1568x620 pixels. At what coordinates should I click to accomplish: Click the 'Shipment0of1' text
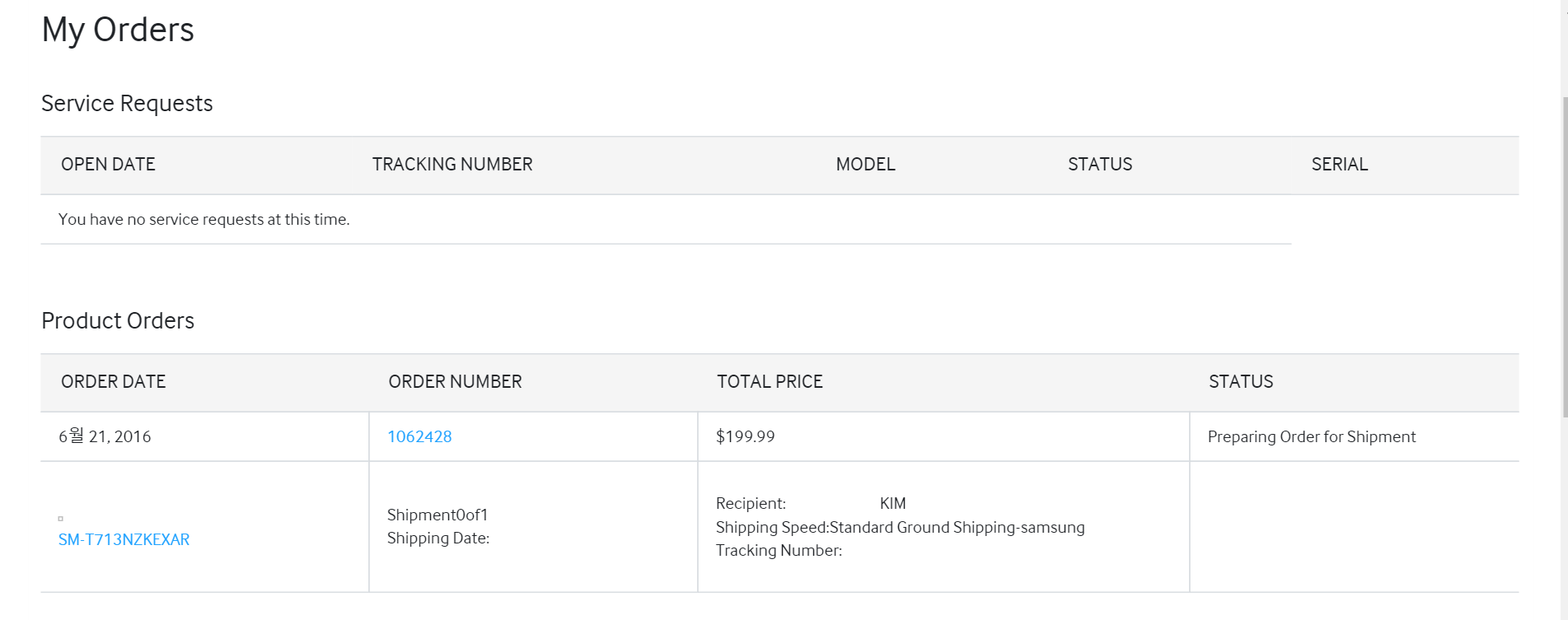tap(438, 515)
